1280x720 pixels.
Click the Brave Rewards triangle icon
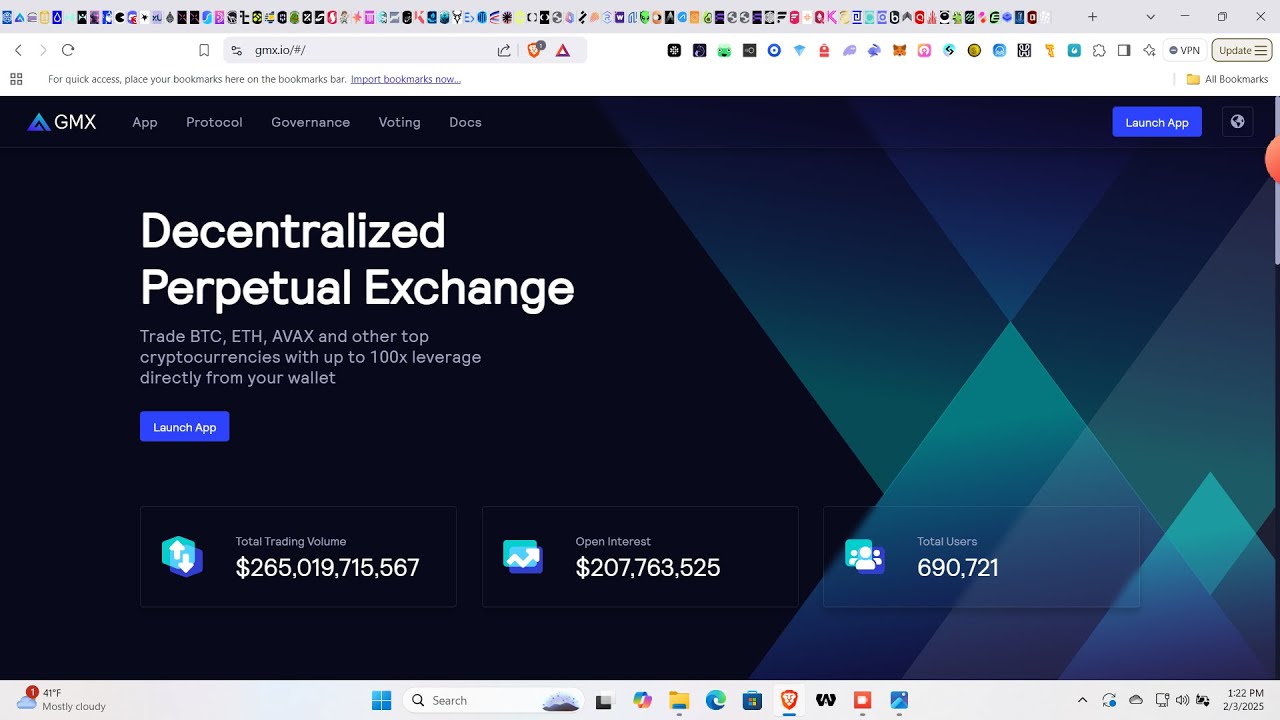tap(563, 50)
